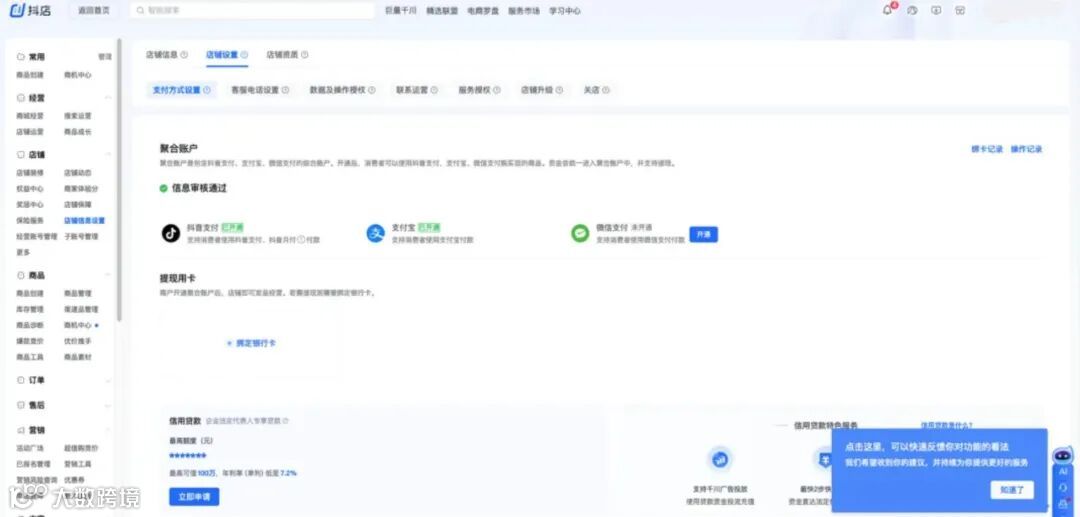Open 子账号管理 in the sidebar

pos(81,237)
